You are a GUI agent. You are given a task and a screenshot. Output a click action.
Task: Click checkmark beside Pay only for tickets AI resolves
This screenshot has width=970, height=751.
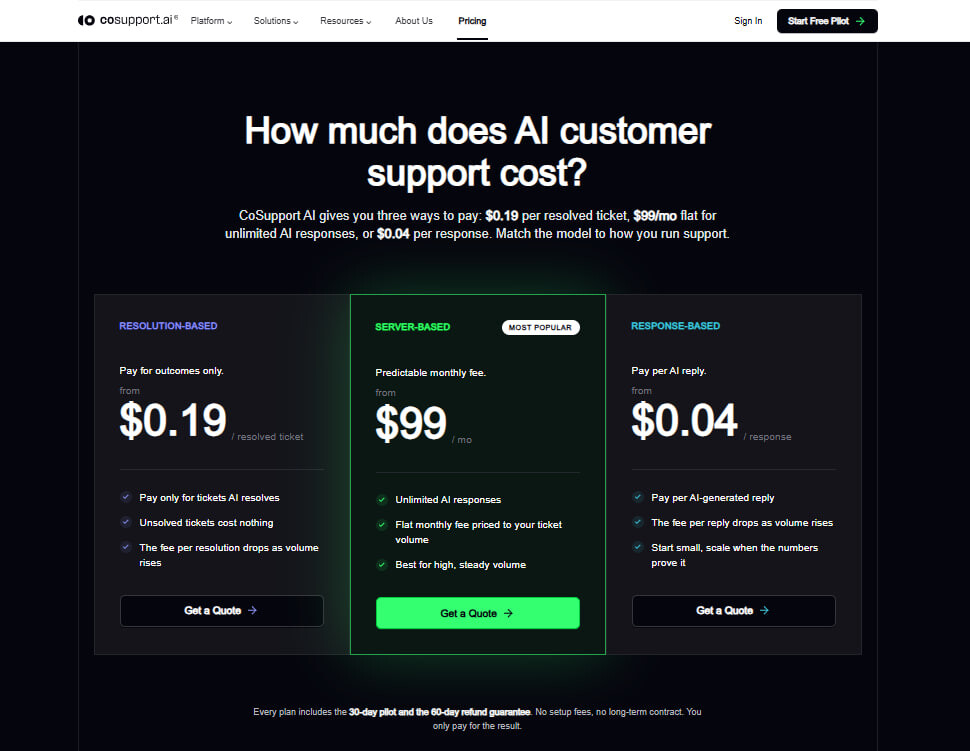point(126,497)
